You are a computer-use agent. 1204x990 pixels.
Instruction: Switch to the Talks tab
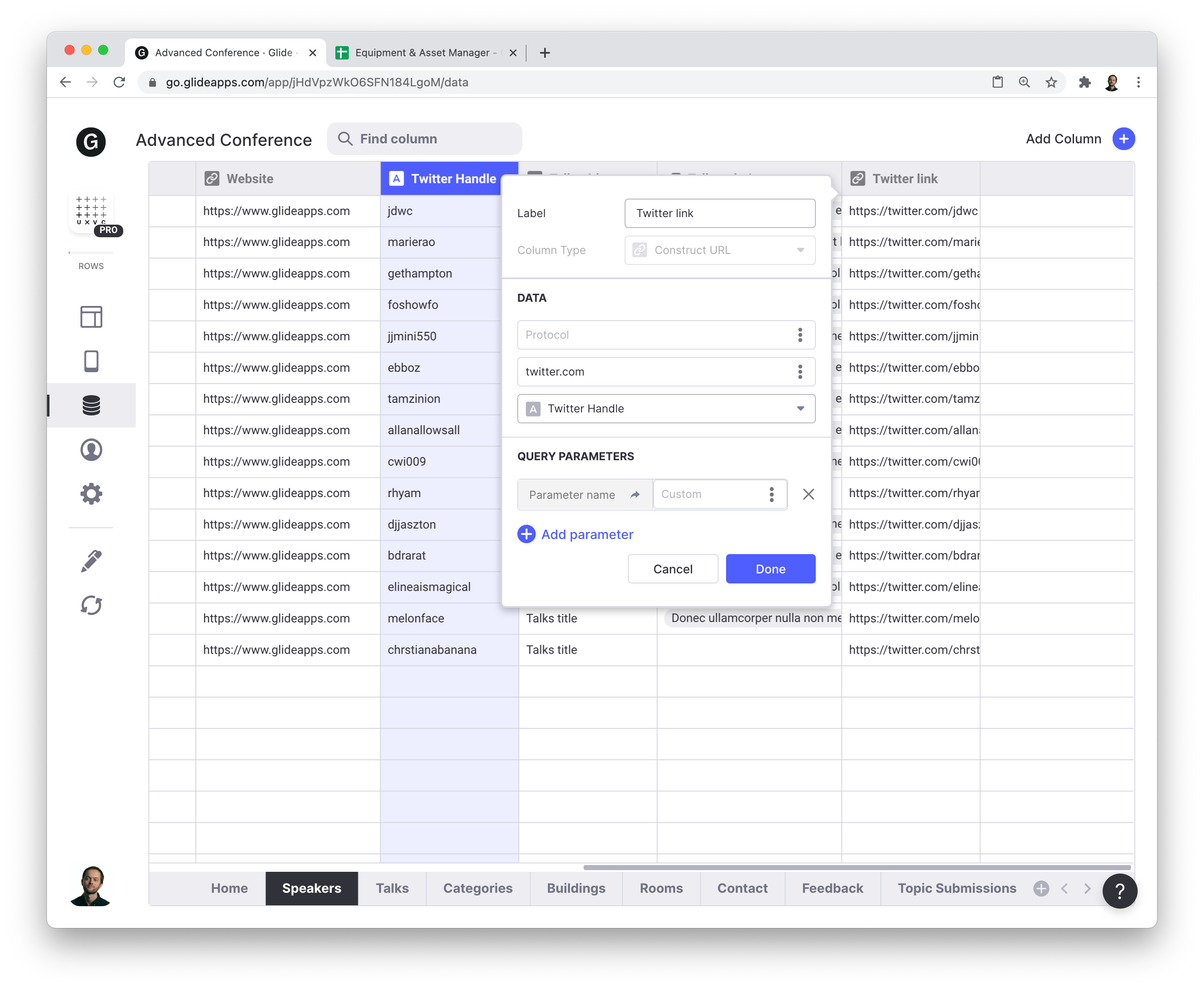click(392, 889)
